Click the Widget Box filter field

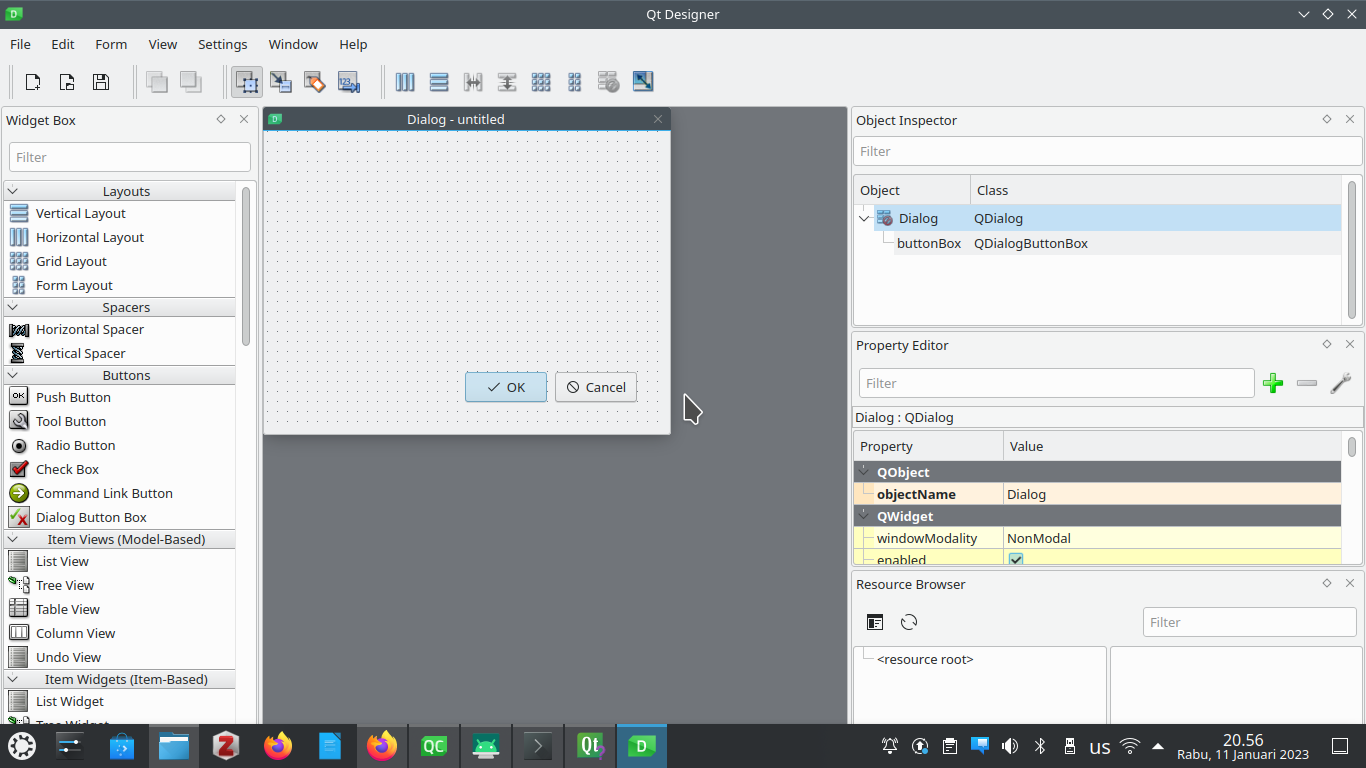pyautogui.click(x=130, y=157)
